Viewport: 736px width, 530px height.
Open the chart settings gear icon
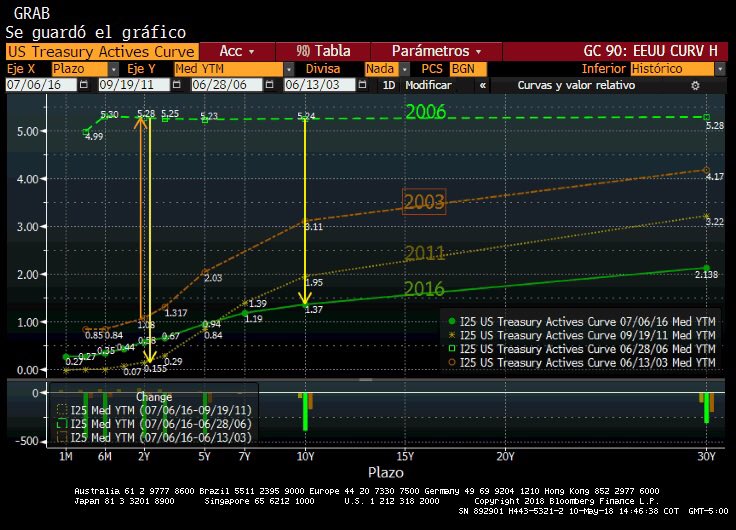(695, 85)
